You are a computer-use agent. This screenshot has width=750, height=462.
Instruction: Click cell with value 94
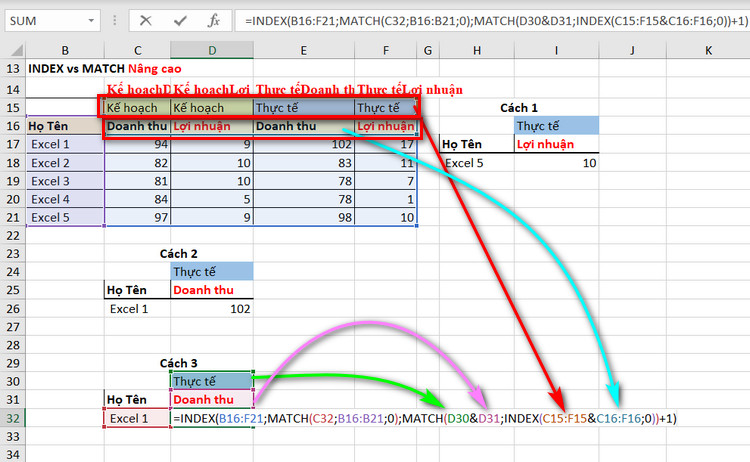(x=137, y=144)
